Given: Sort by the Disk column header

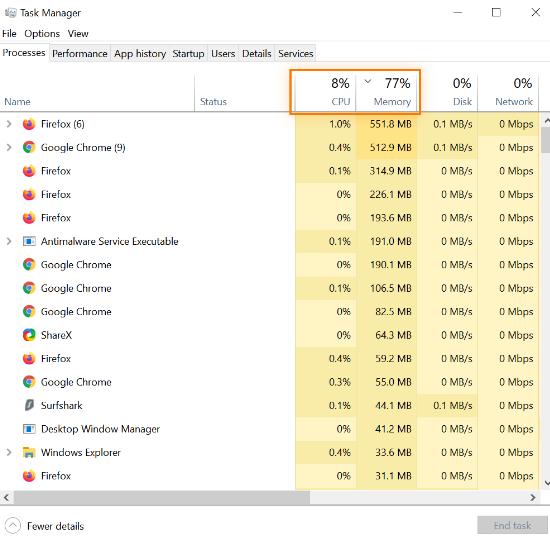Looking at the screenshot, I should (447, 92).
